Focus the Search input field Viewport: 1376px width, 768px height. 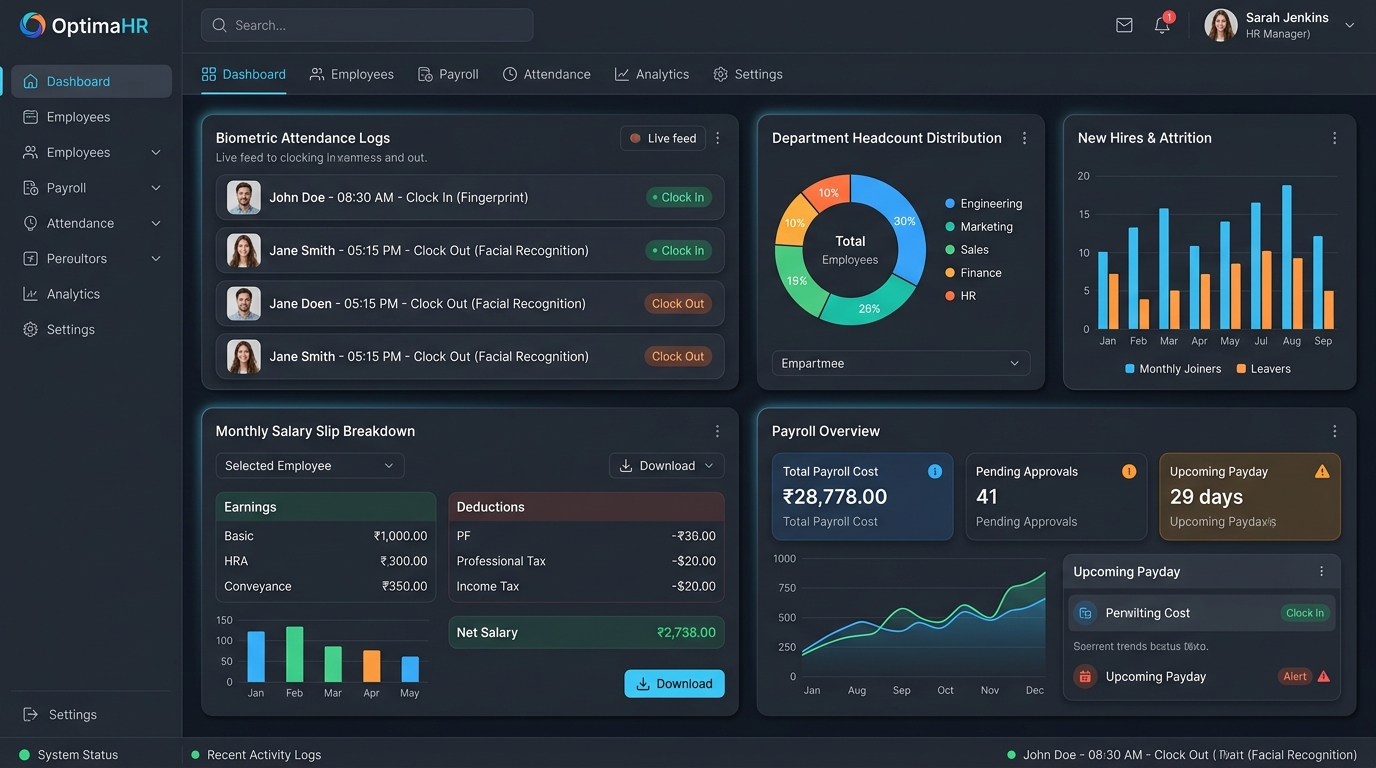point(367,25)
